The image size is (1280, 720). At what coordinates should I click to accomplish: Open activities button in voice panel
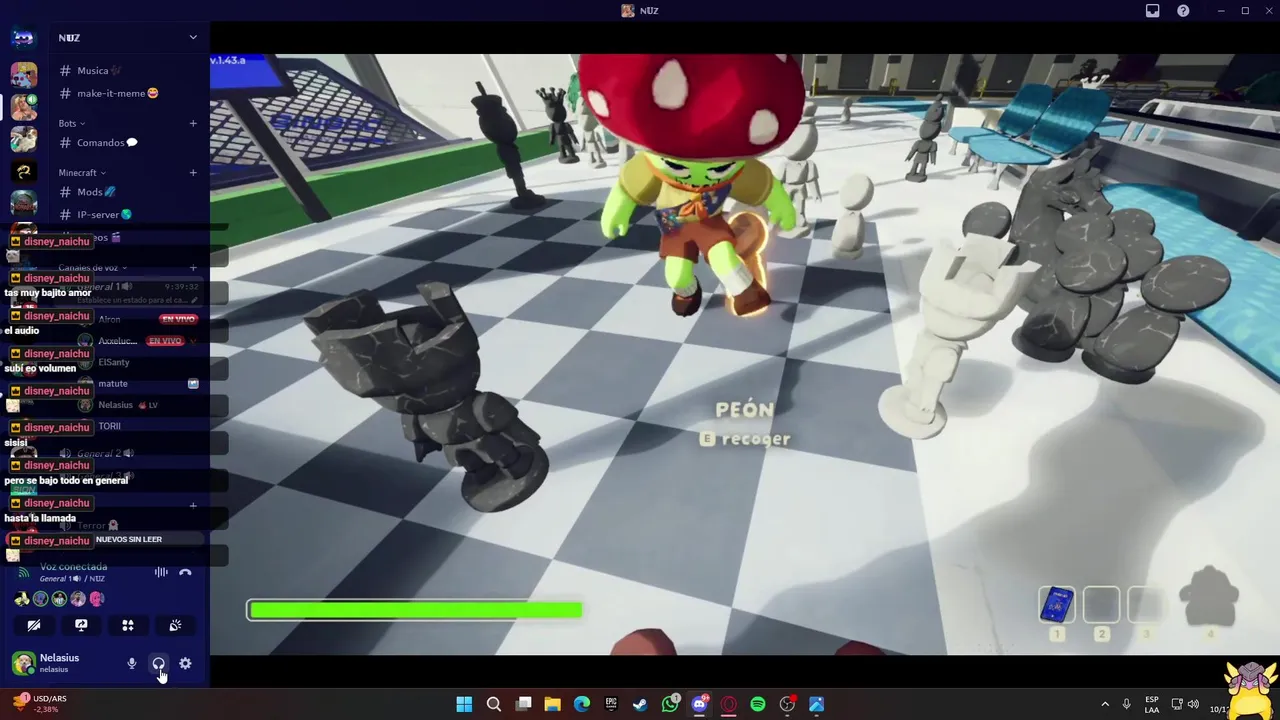[x=128, y=625]
